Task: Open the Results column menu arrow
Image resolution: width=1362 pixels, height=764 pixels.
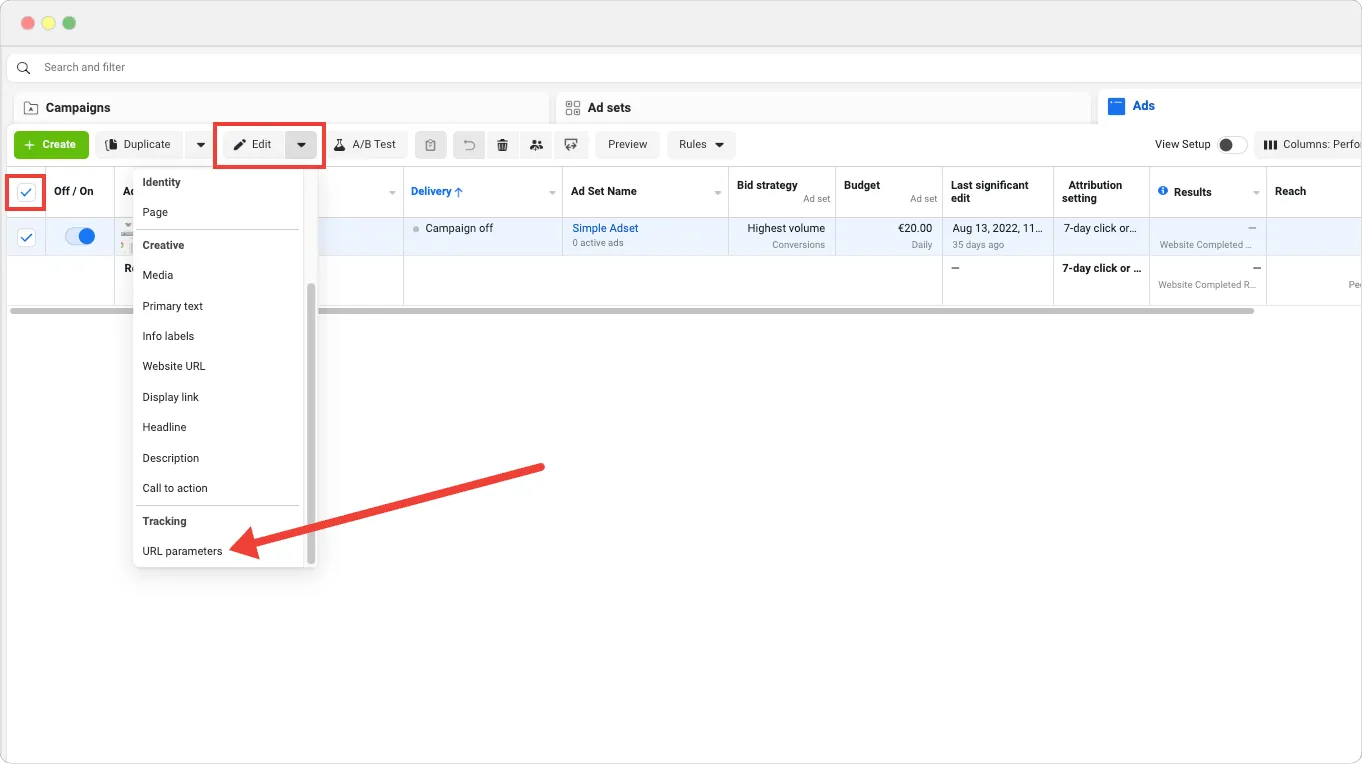Action: [1256, 193]
